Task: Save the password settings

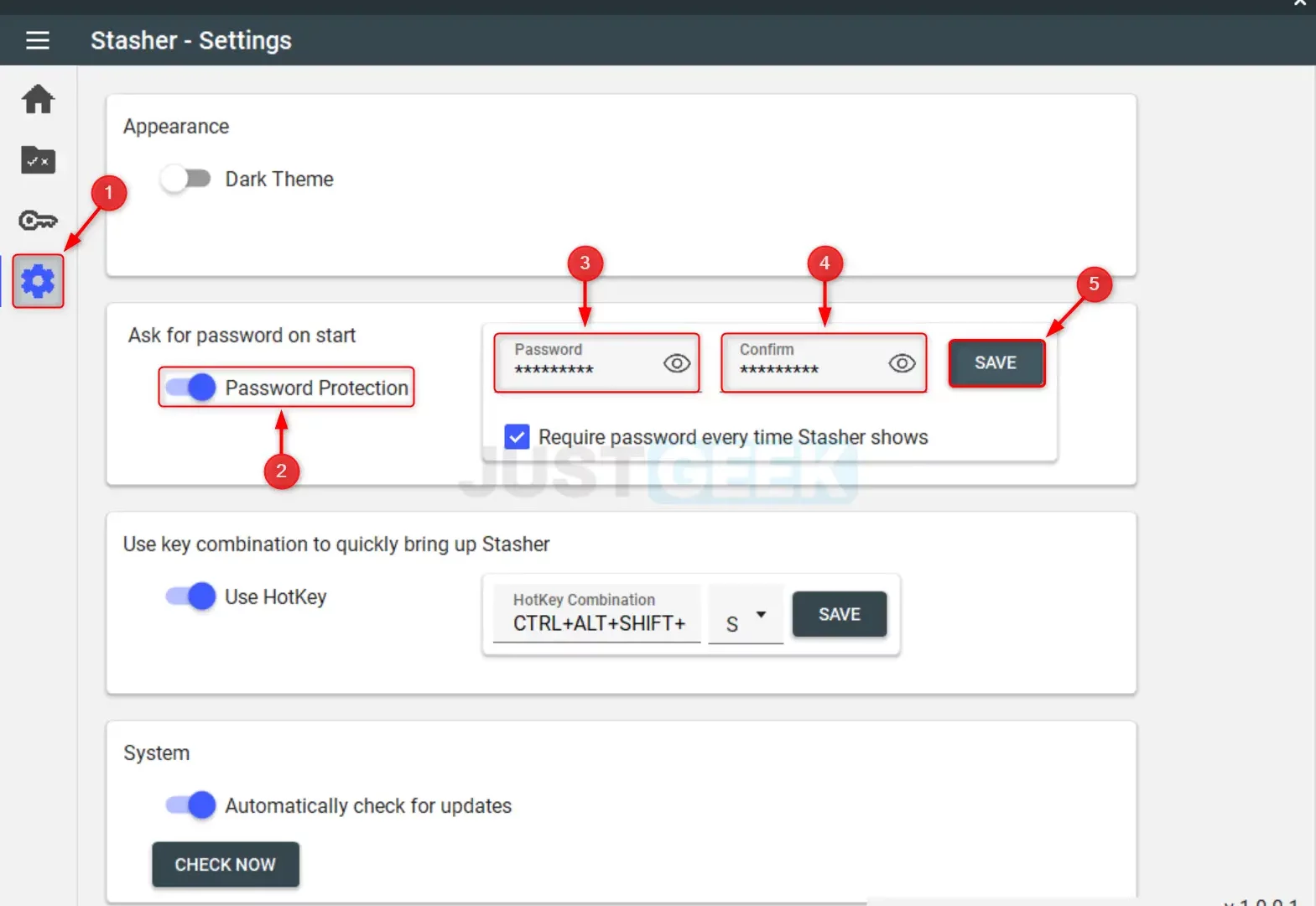Action: tap(996, 363)
